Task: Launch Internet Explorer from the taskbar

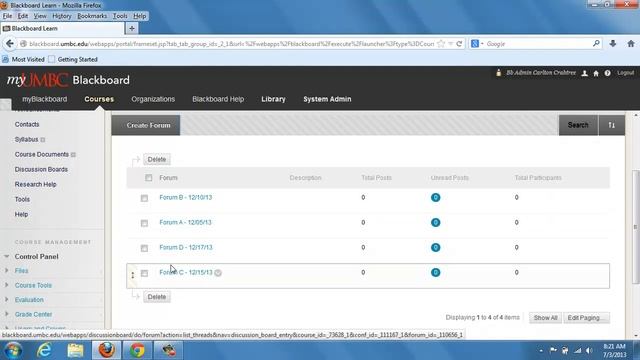Action: [x=44, y=350]
